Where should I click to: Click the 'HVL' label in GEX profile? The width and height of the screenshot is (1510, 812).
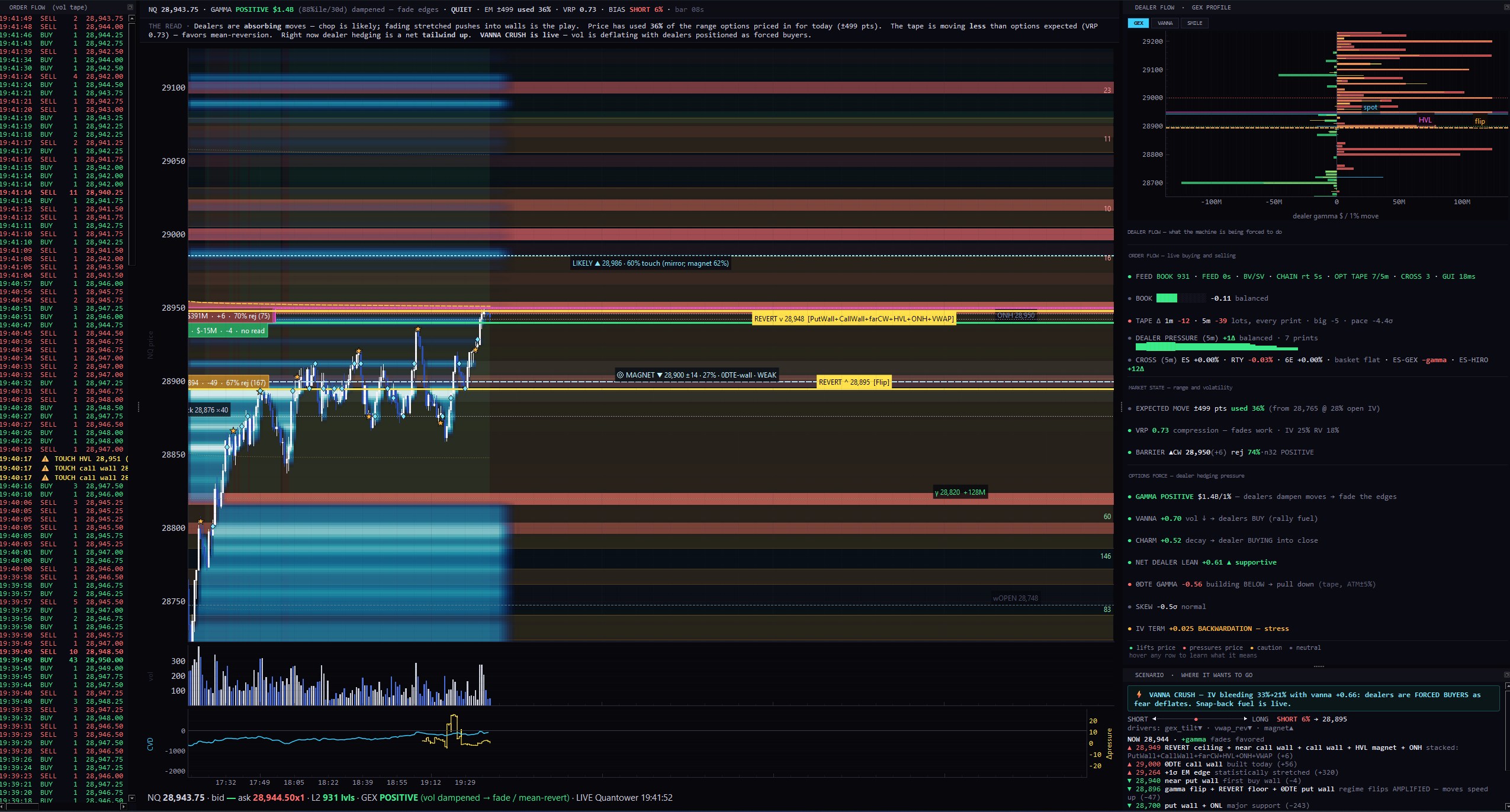click(x=1425, y=120)
